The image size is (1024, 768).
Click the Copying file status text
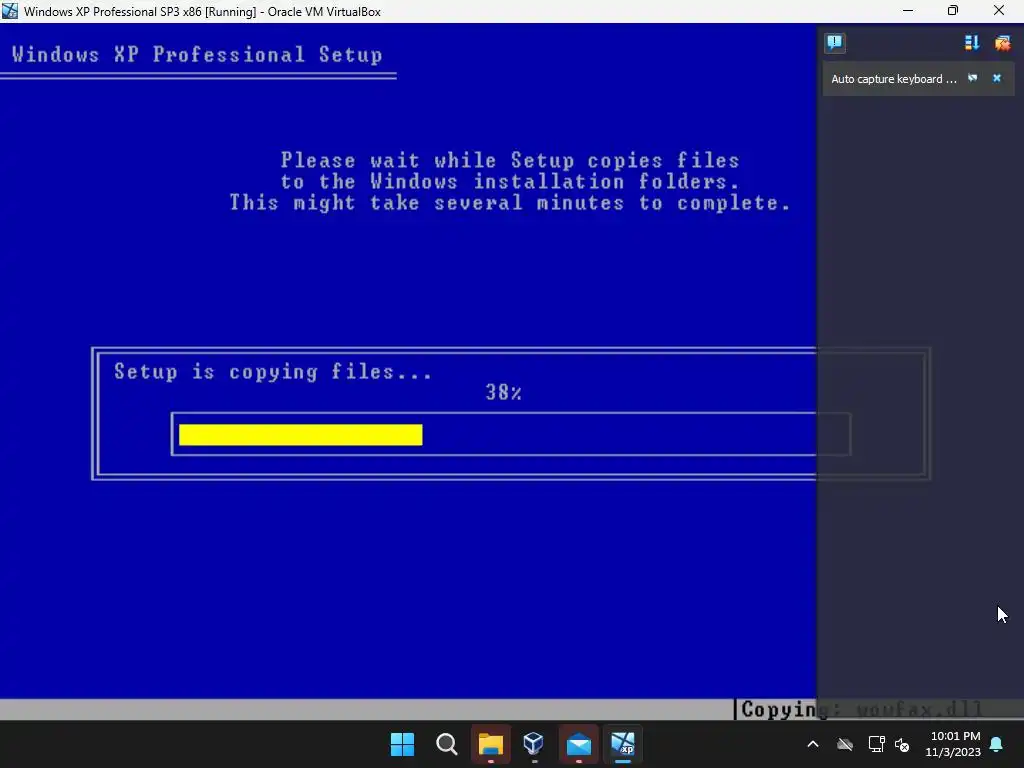(861, 709)
